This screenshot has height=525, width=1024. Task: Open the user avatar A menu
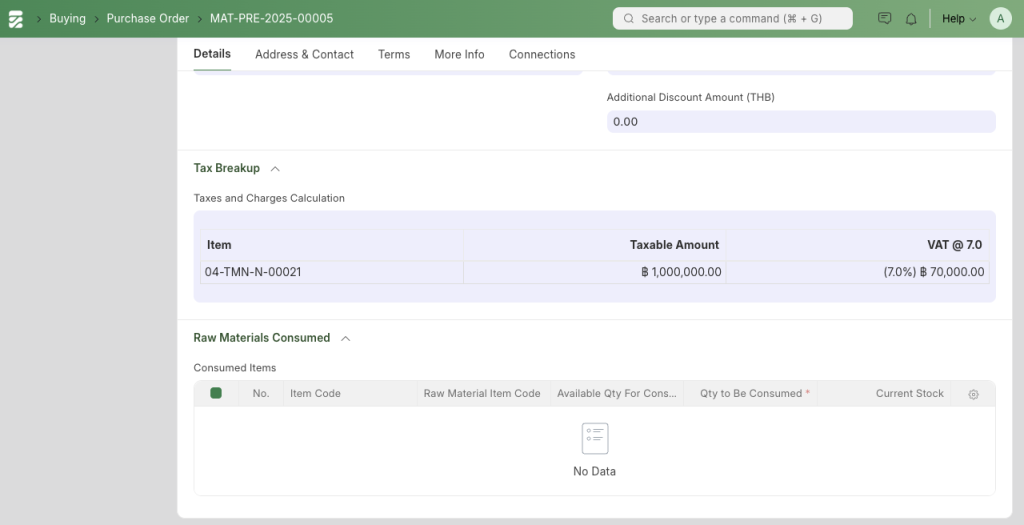click(x=1000, y=18)
